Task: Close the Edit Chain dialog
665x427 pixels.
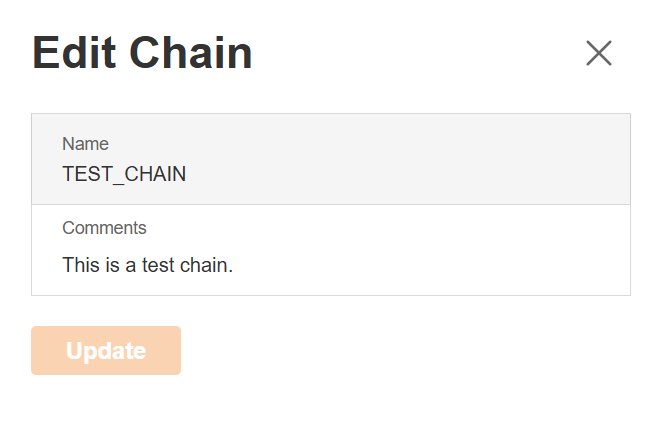Action: pos(598,53)
